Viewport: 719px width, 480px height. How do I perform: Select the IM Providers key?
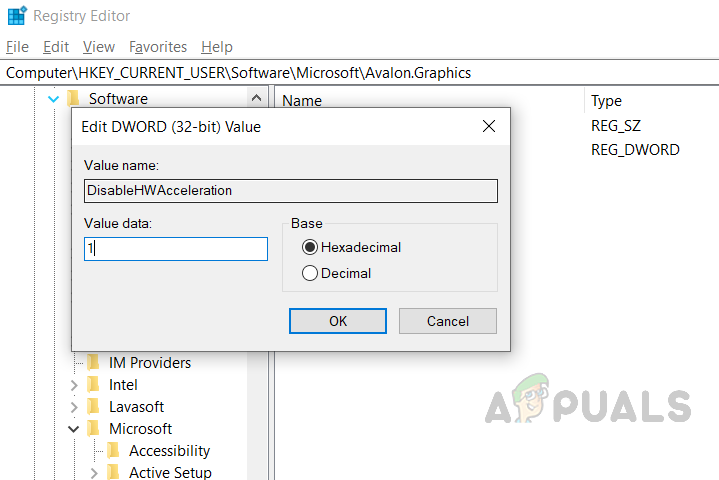(150, 363)
